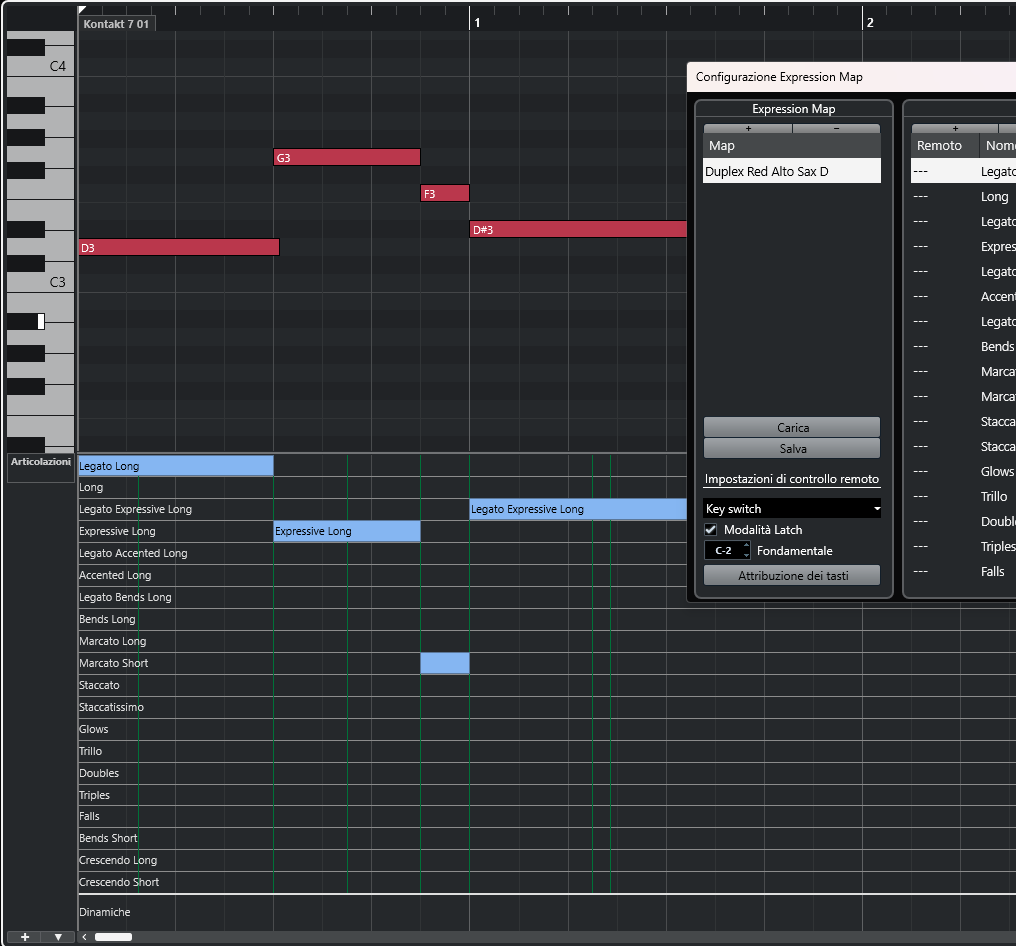Click Staccato lane label

click(x=99, y=686)
